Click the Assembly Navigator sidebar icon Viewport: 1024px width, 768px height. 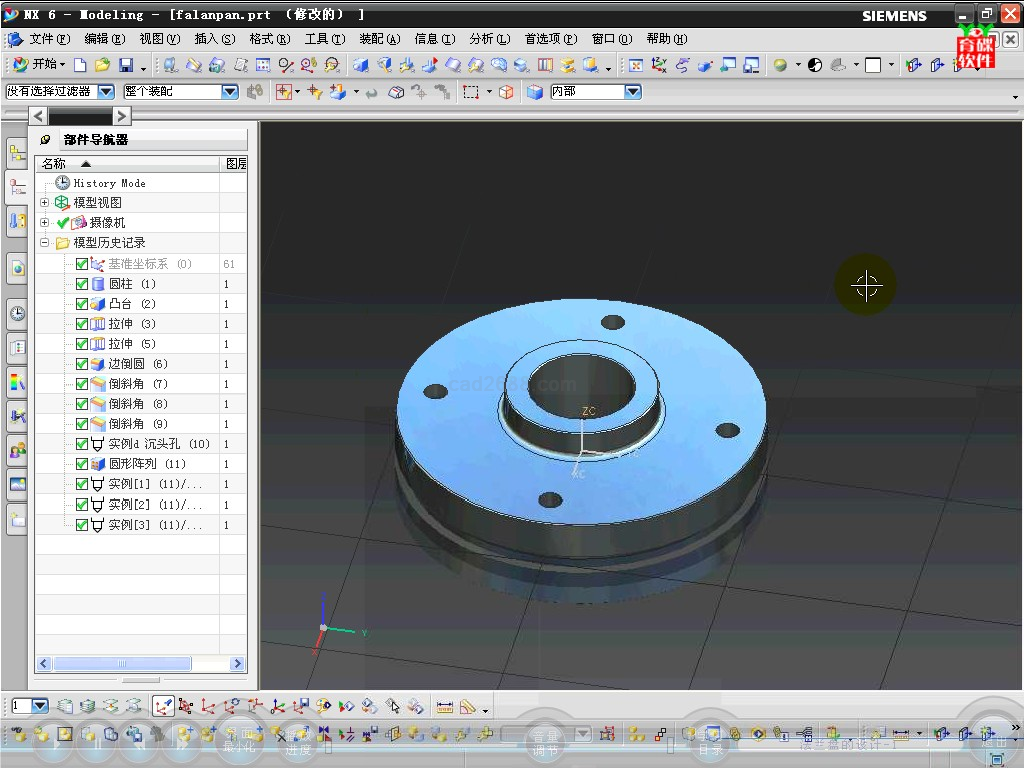click(x=17, y=153)
